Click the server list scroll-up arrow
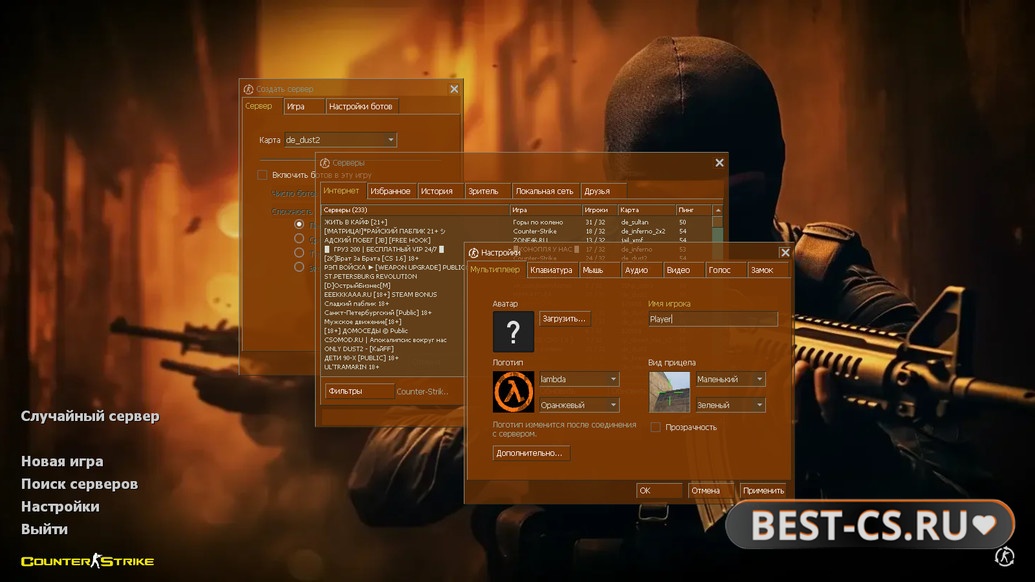 718,210
